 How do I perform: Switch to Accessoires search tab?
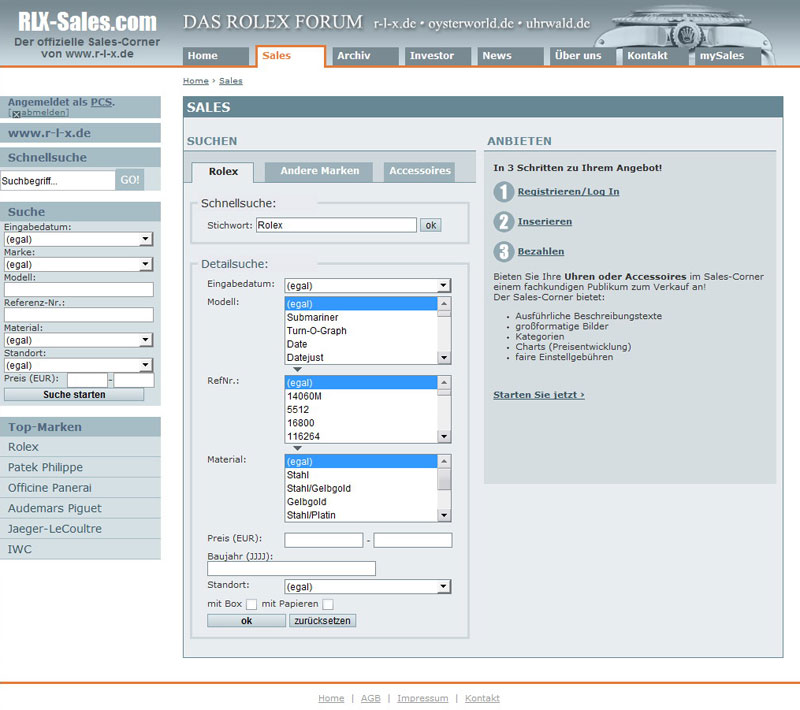[419, 171]
